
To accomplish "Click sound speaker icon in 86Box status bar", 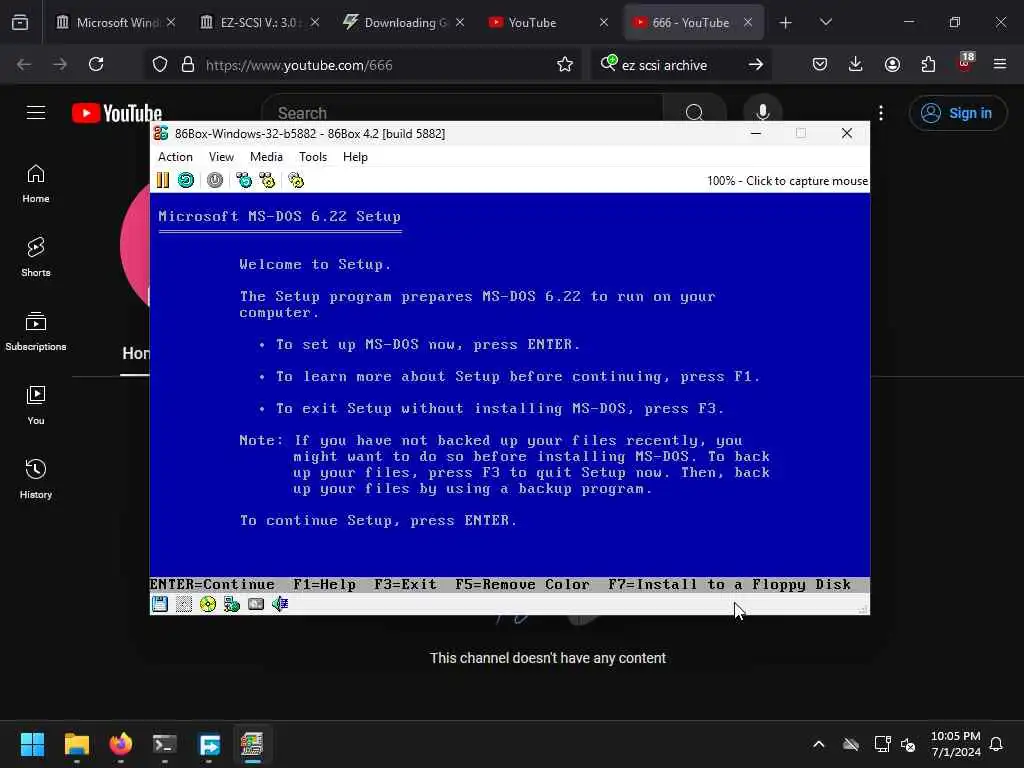I will coord(280,604).
